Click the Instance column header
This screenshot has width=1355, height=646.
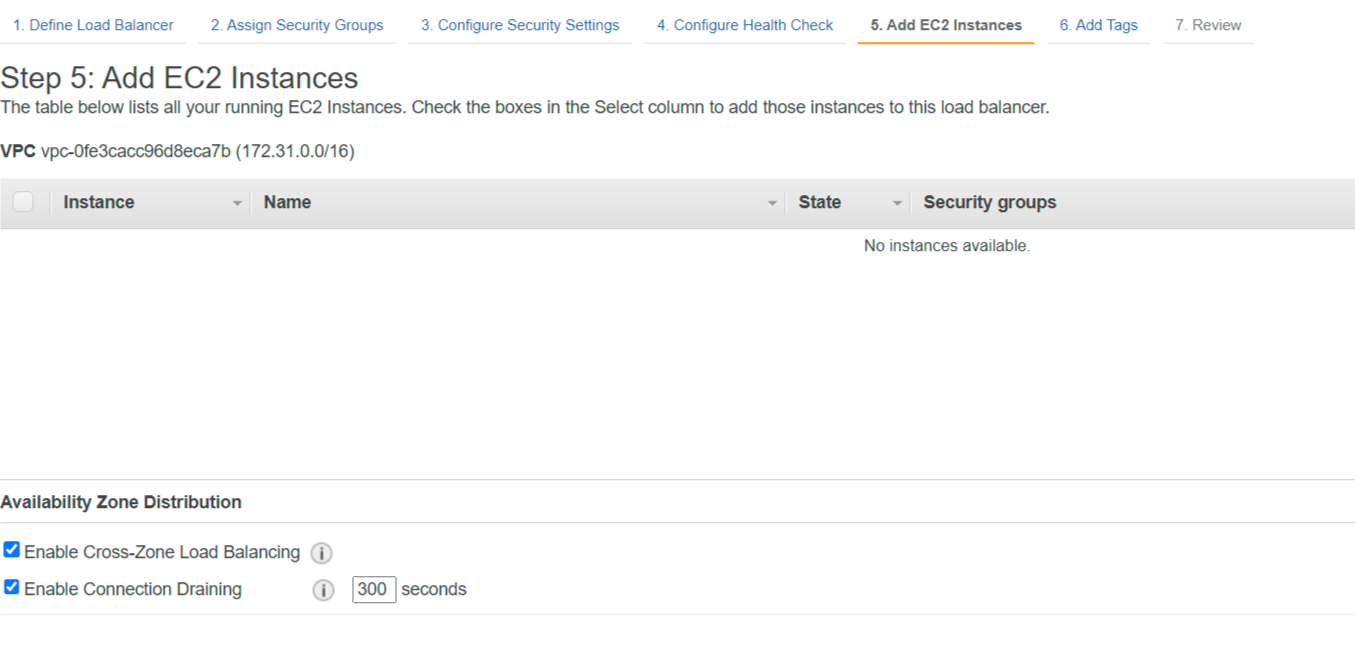point(99,202)
